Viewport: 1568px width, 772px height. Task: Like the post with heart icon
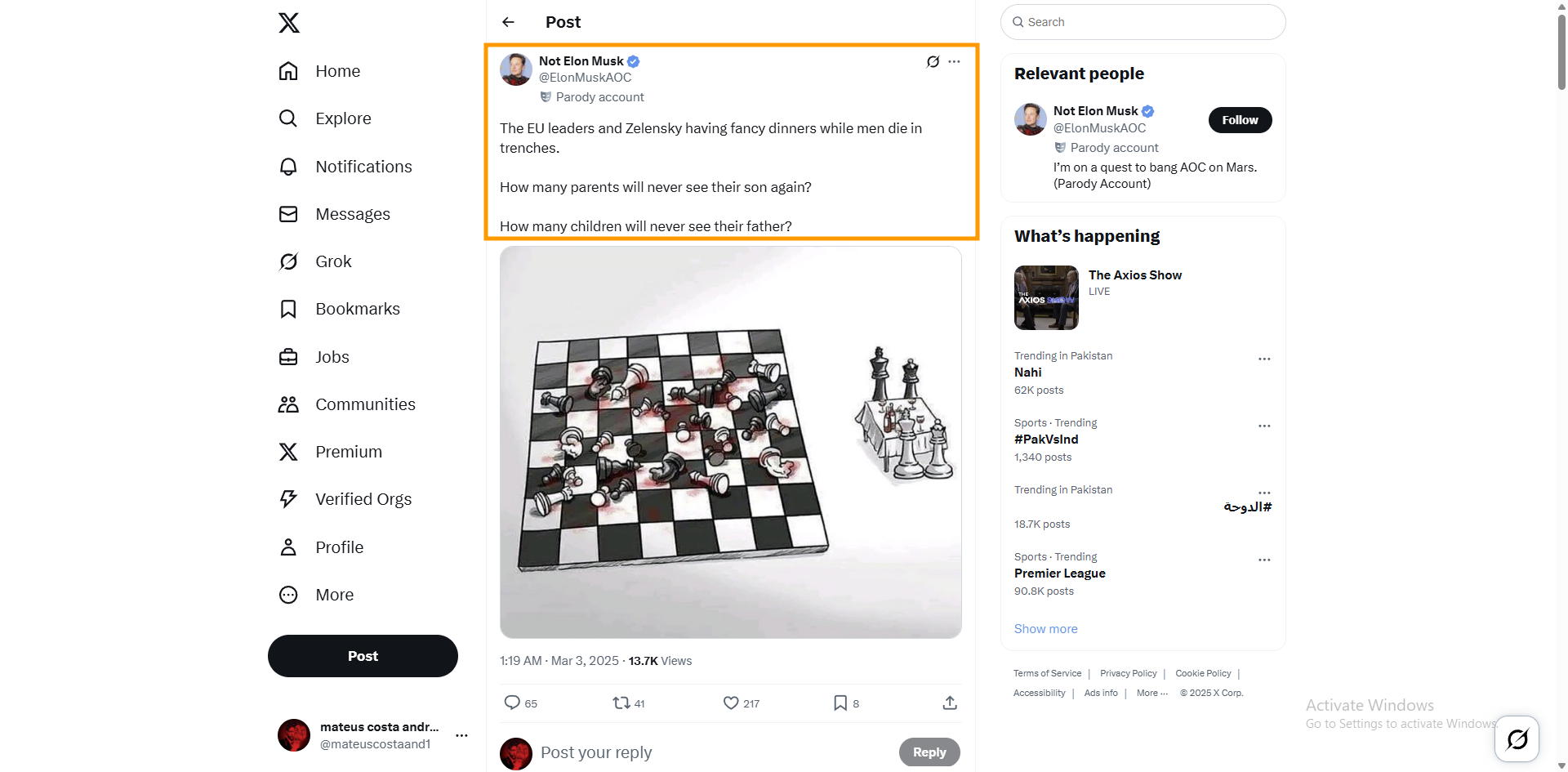[x=731, y=703]
